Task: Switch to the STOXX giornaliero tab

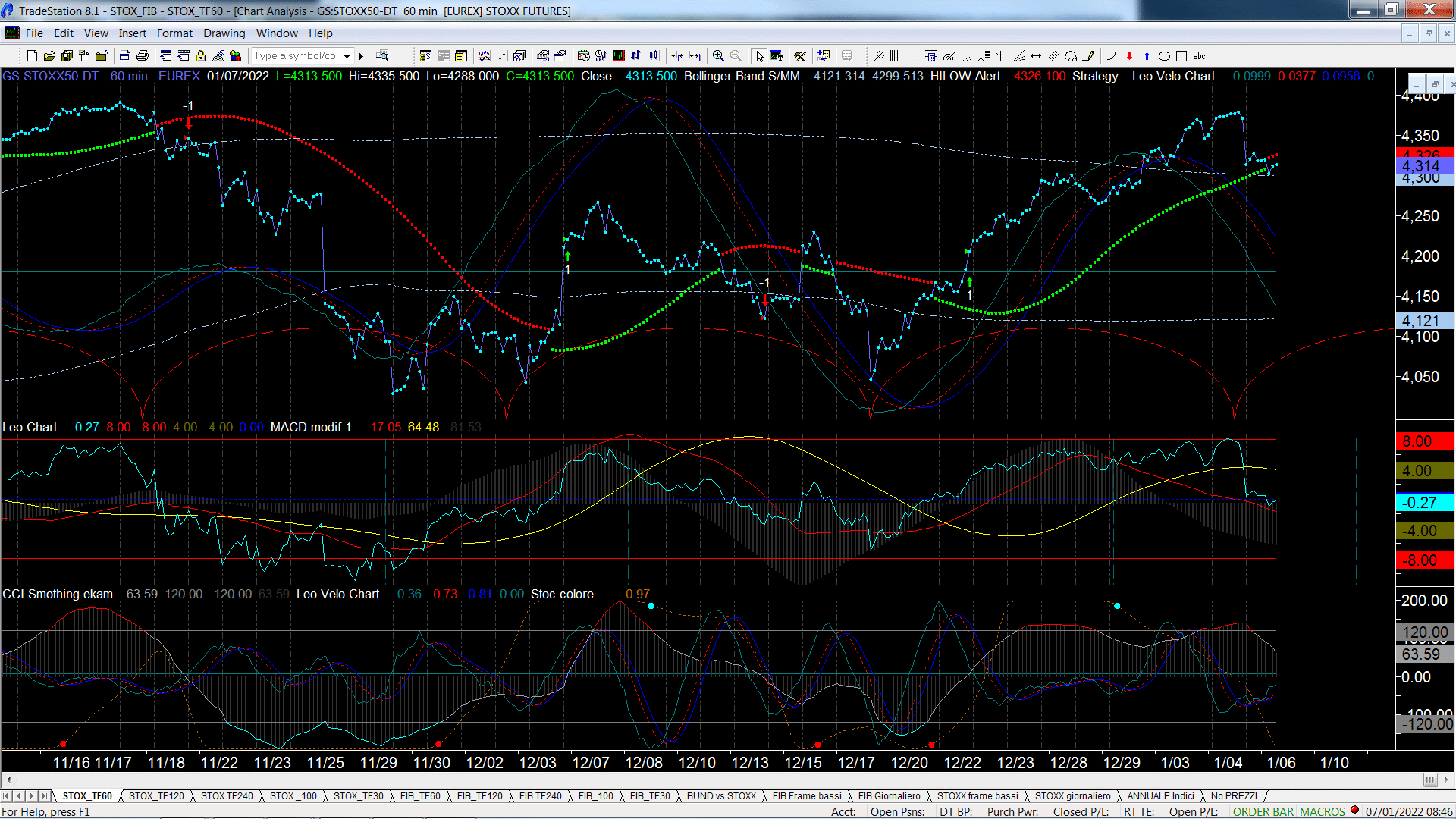Action: point(1072,795)
